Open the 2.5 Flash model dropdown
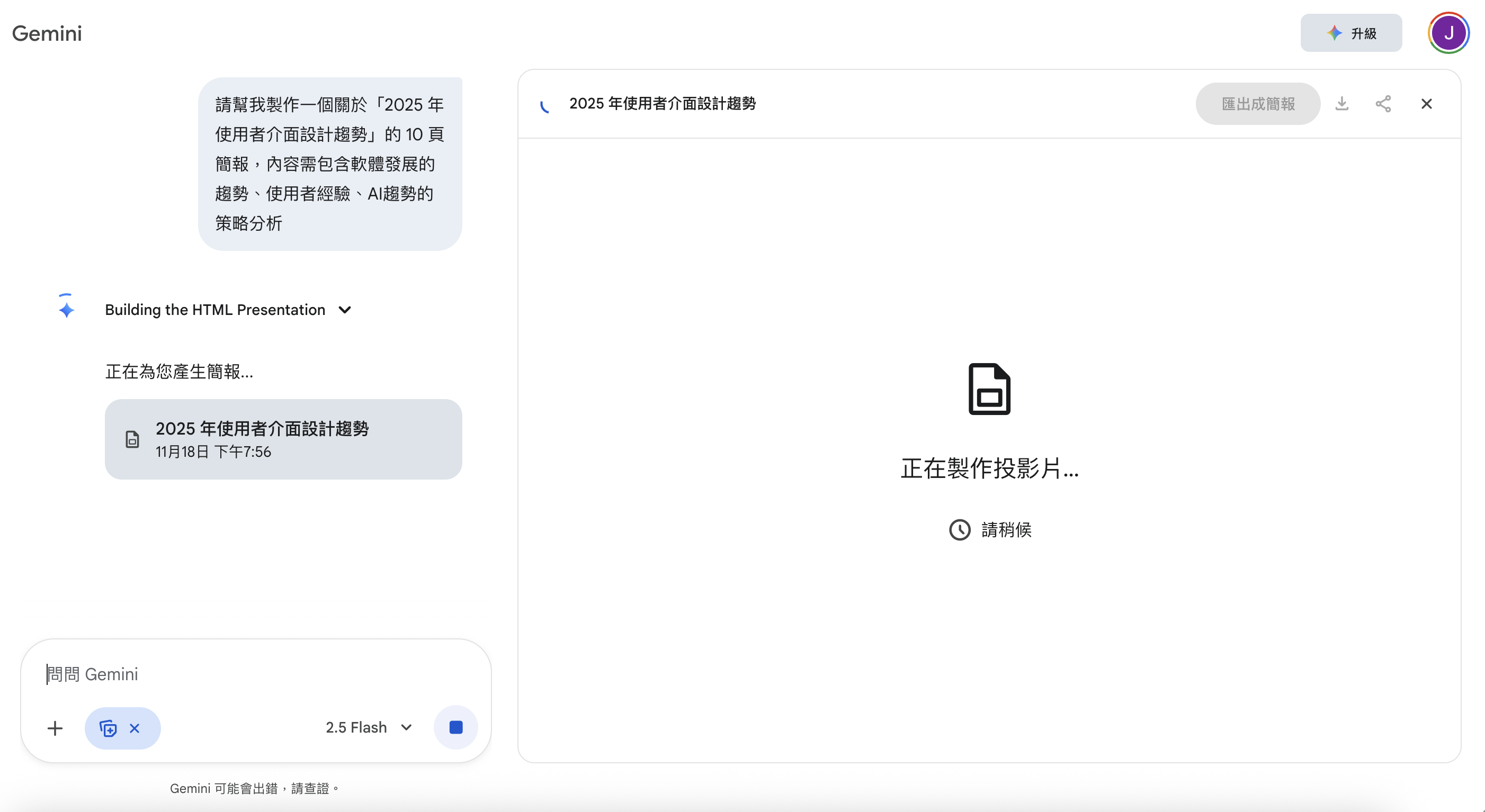The width and height of the screenshot is (1485, 812). pyautogui.click(x=369, y=727)
